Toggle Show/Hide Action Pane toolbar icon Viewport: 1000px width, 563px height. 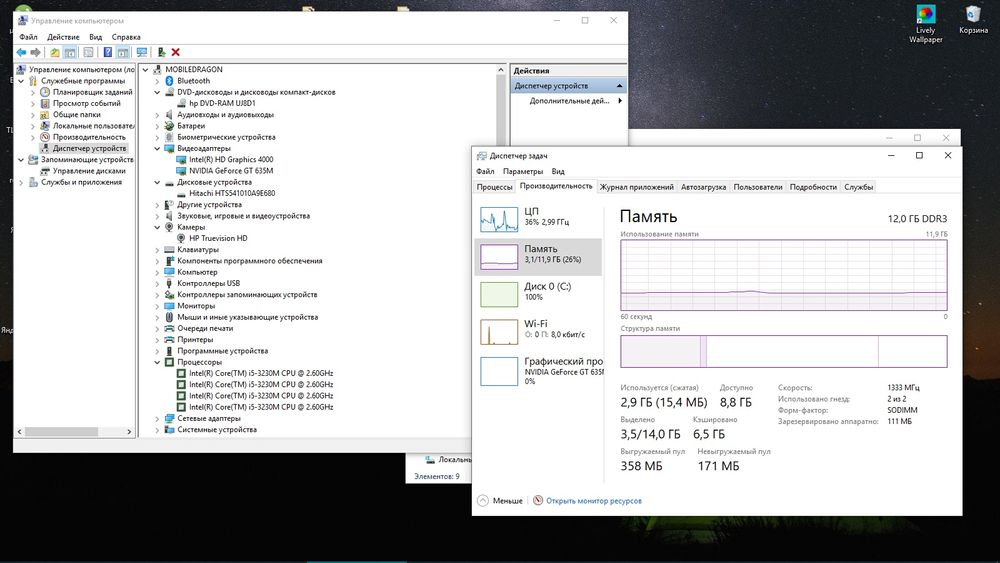tap(122, 52)
